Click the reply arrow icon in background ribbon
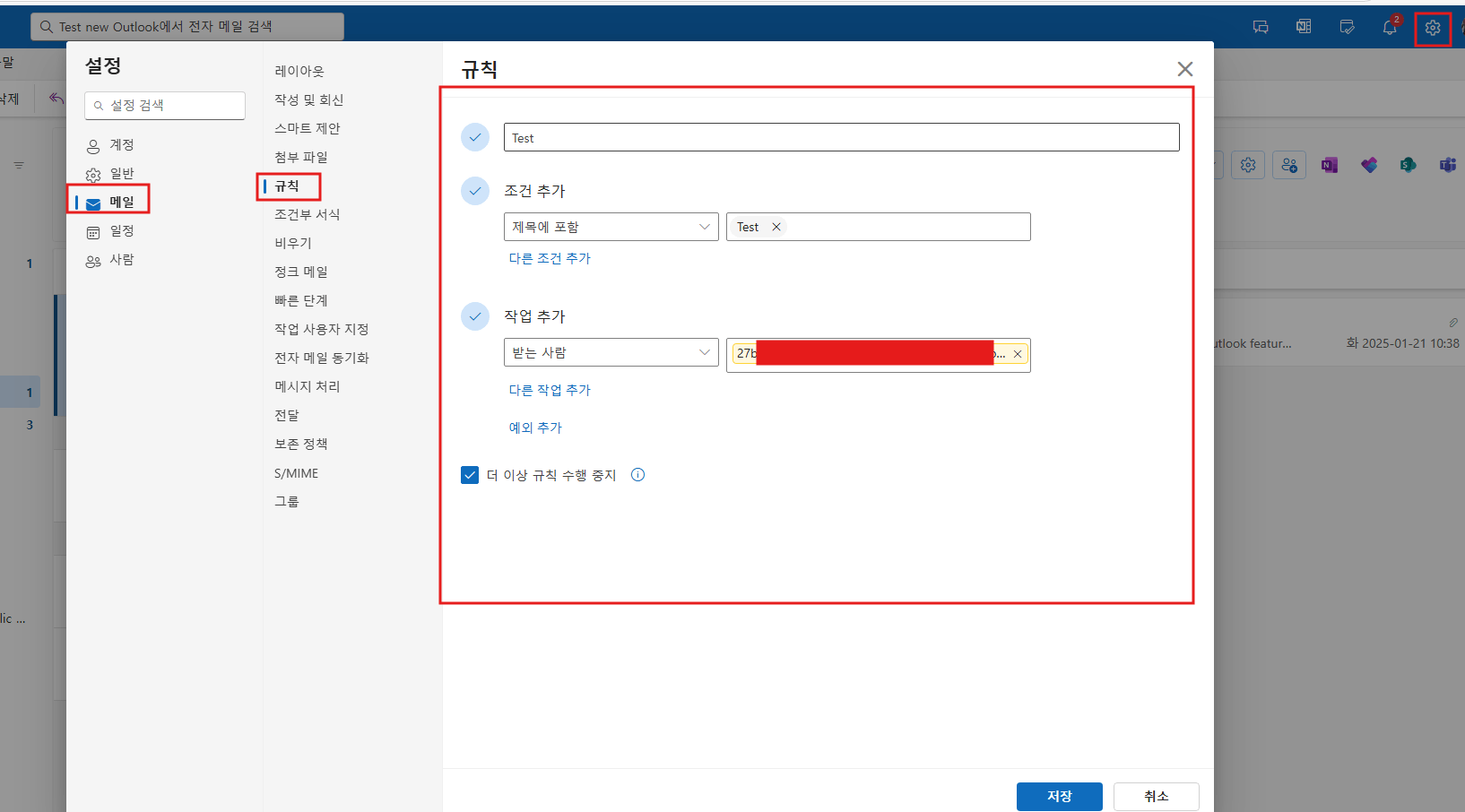Viewport: 1465px width, 812px height. [56, 99]
